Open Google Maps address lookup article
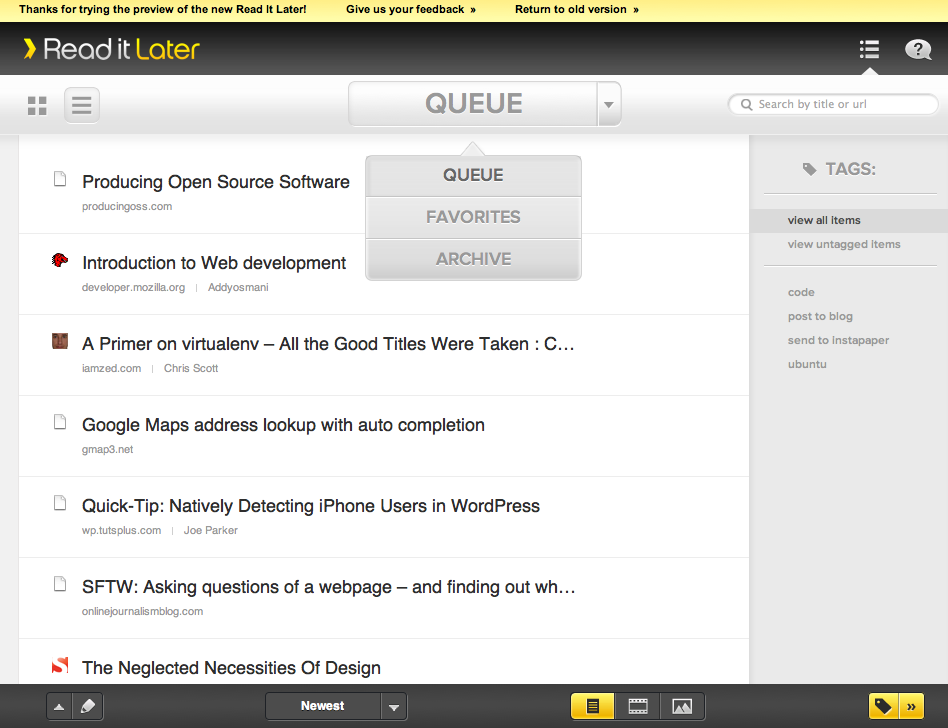 point(284,425)
